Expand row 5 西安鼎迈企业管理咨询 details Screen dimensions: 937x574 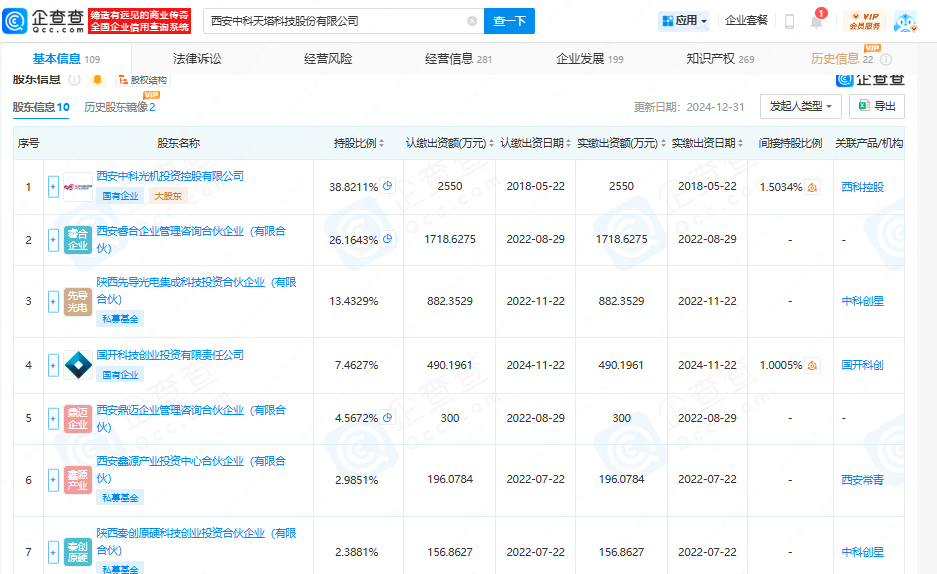(53, 419)
